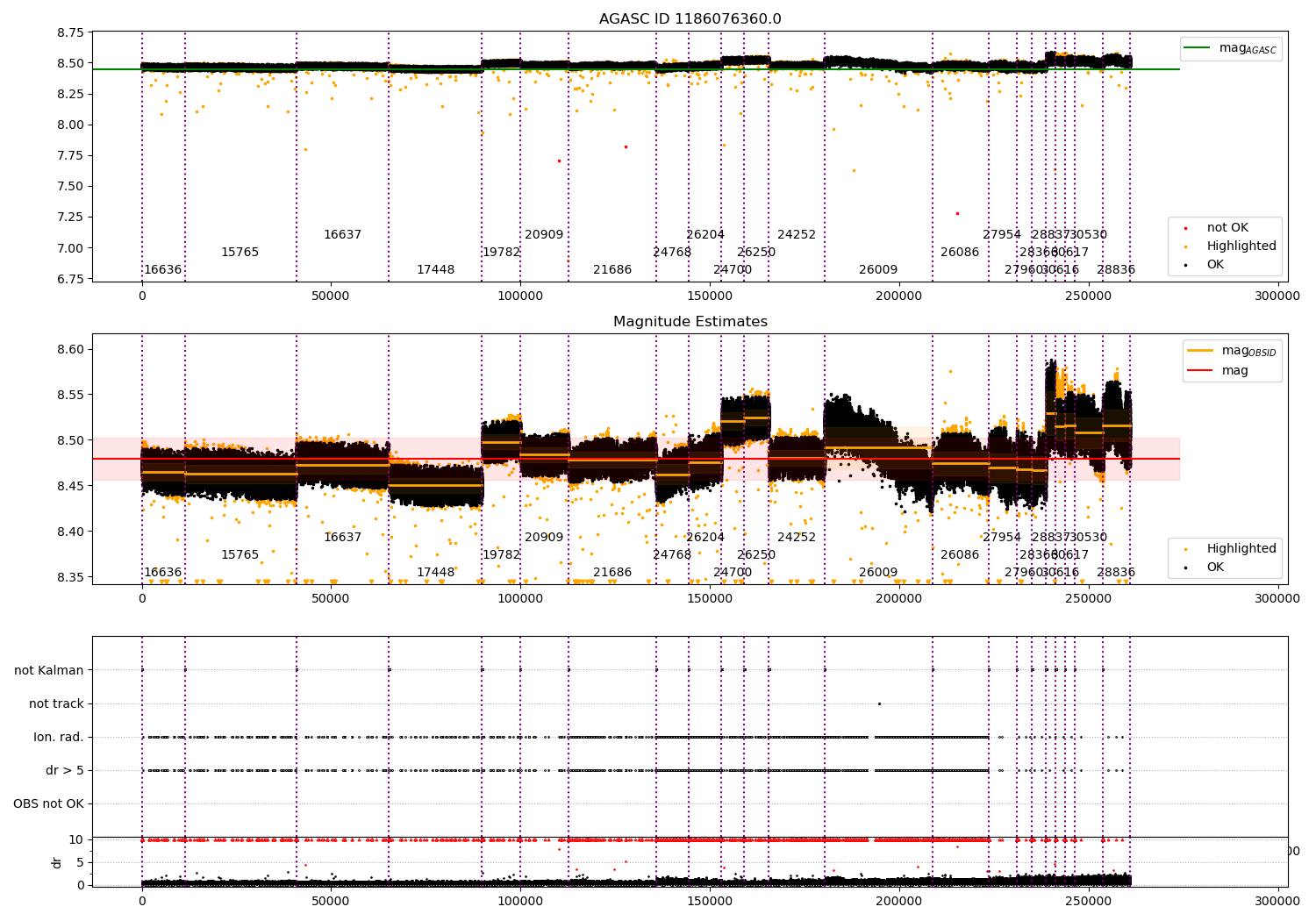The height and width of the screenshot is (921, 1316).
Task: Click obsid label 16636 in top plot
Action: [x=163, y=270]
